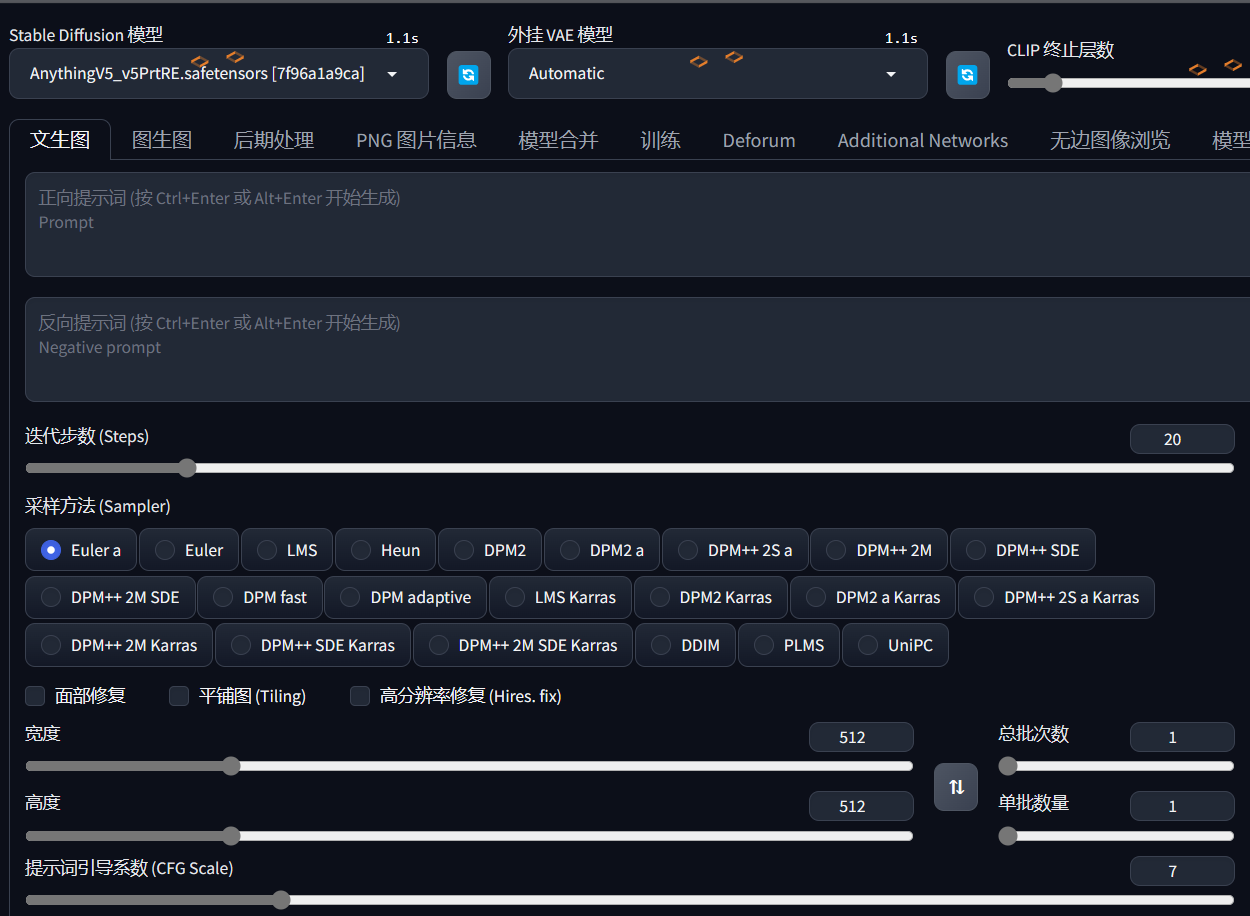Image resolution: width=1250 pixels, height=916 pixels.
Task: Click the "外挂 VAE 模型" label text
Action: point(560,35)
